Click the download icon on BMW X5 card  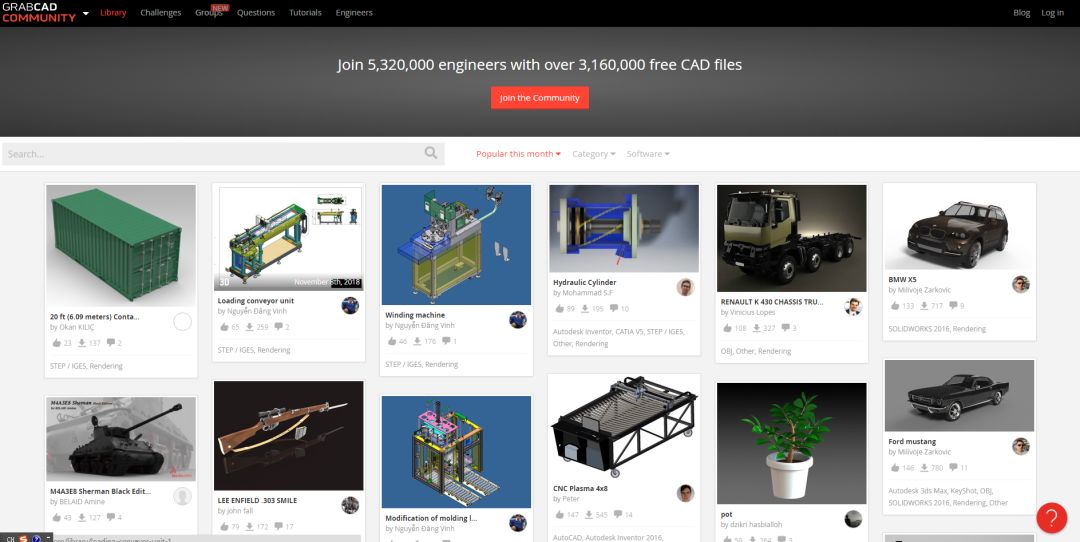click(x=924, y=306)
